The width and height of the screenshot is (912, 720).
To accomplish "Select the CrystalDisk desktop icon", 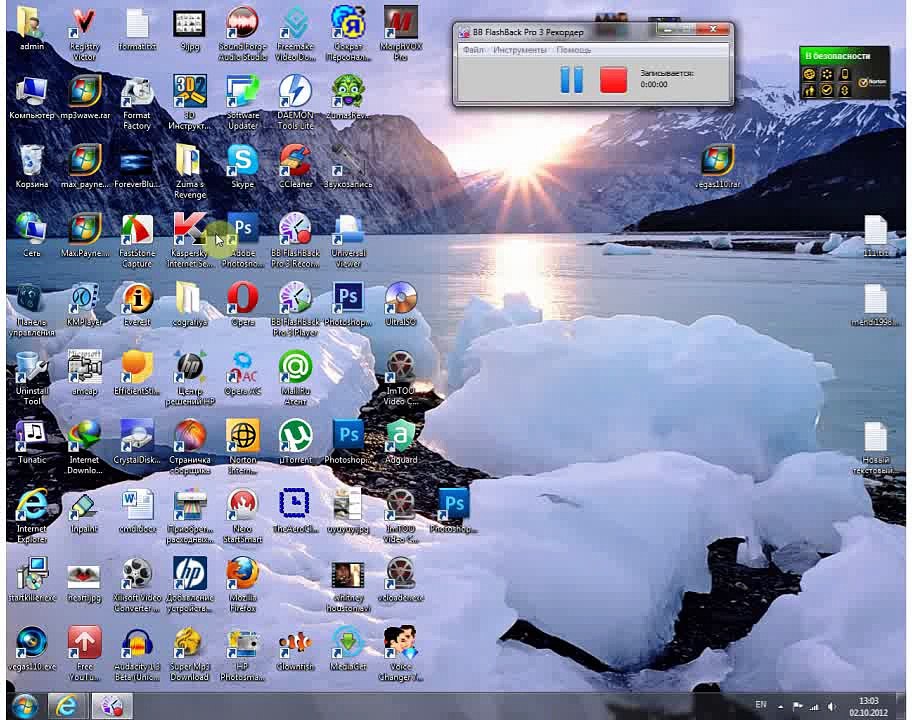I will click(137, 442).
